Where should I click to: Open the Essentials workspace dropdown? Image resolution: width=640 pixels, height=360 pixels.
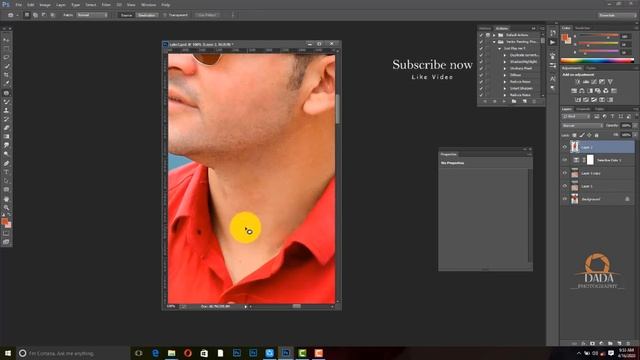point(617,15)
